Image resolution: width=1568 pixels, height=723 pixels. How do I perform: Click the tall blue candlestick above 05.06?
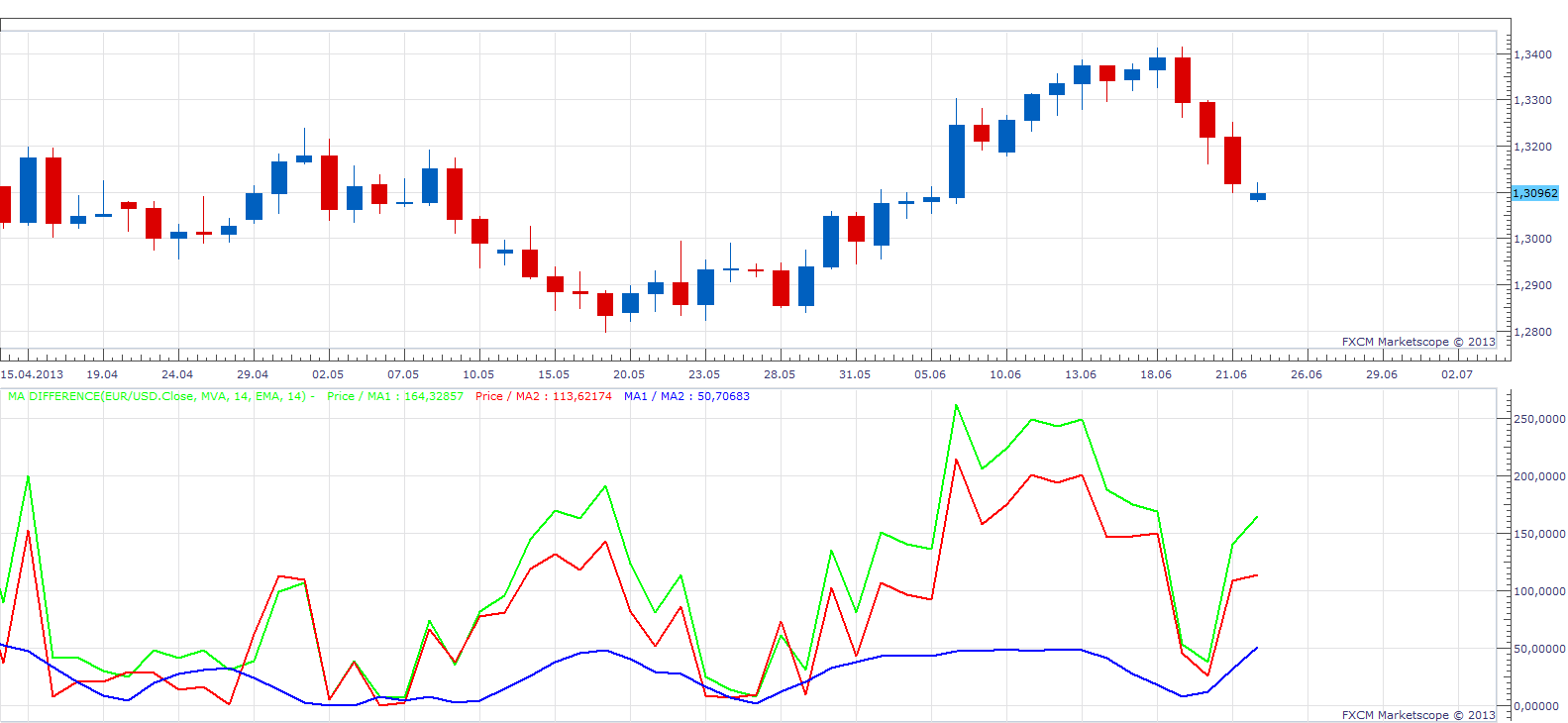click(957, 161)
